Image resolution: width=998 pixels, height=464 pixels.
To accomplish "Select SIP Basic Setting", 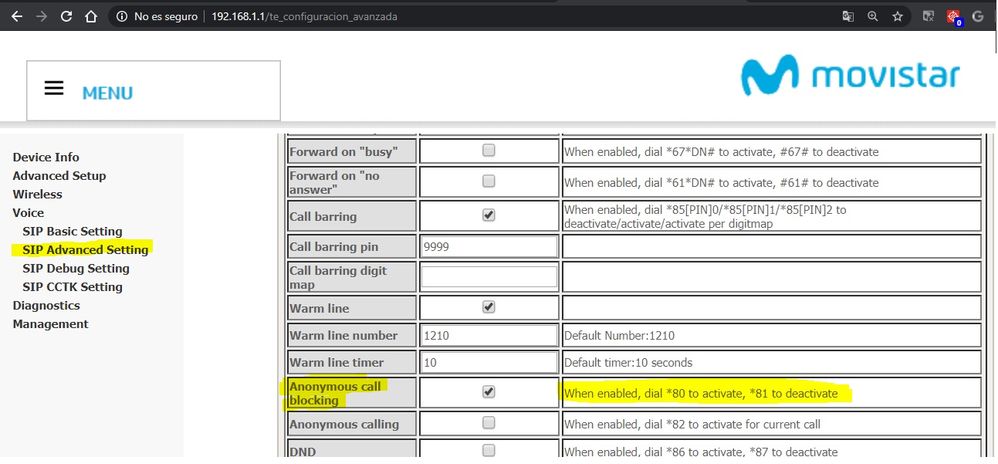I will point(72,231).
